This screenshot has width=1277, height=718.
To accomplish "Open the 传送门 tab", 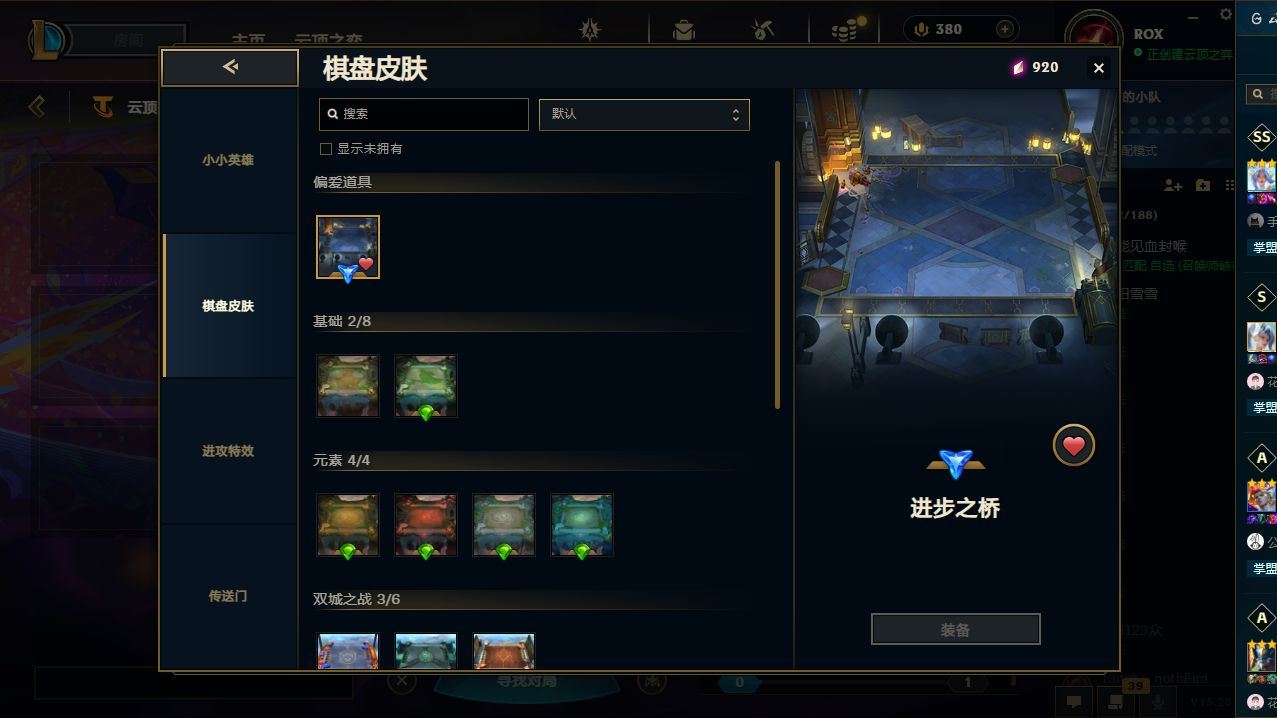I will click(228, 596).
